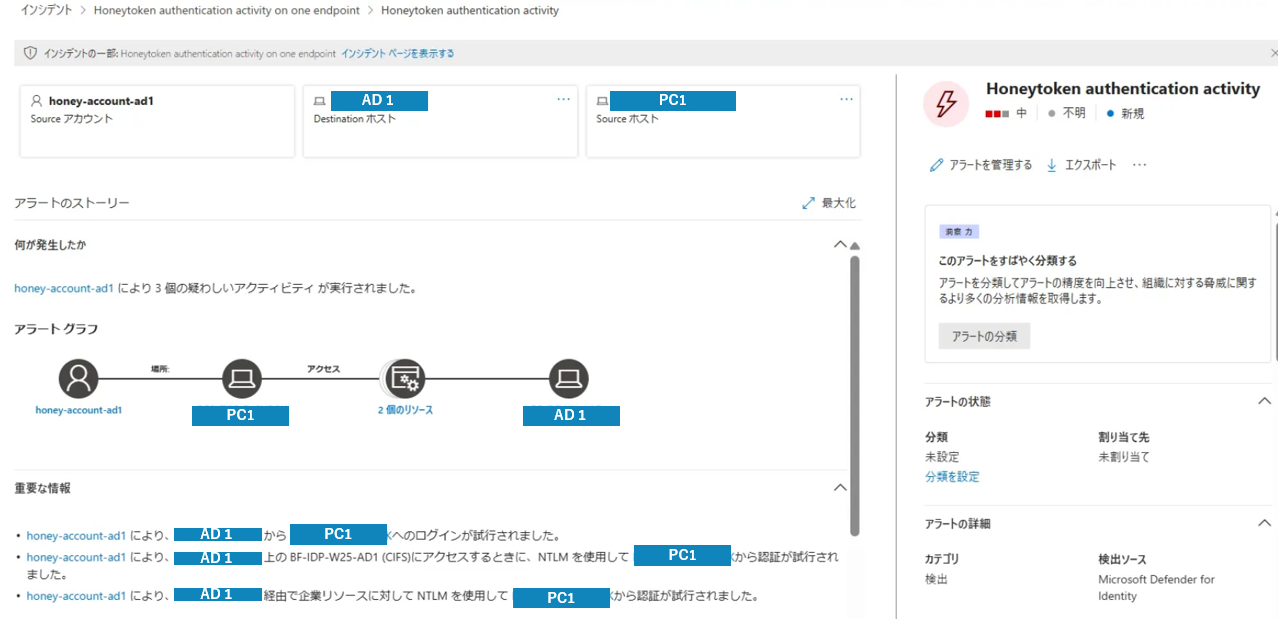Viewport: 1278px width, 627px height.
Task: Select the PC1 computer node in the alert graph
Action: (240, 379)
